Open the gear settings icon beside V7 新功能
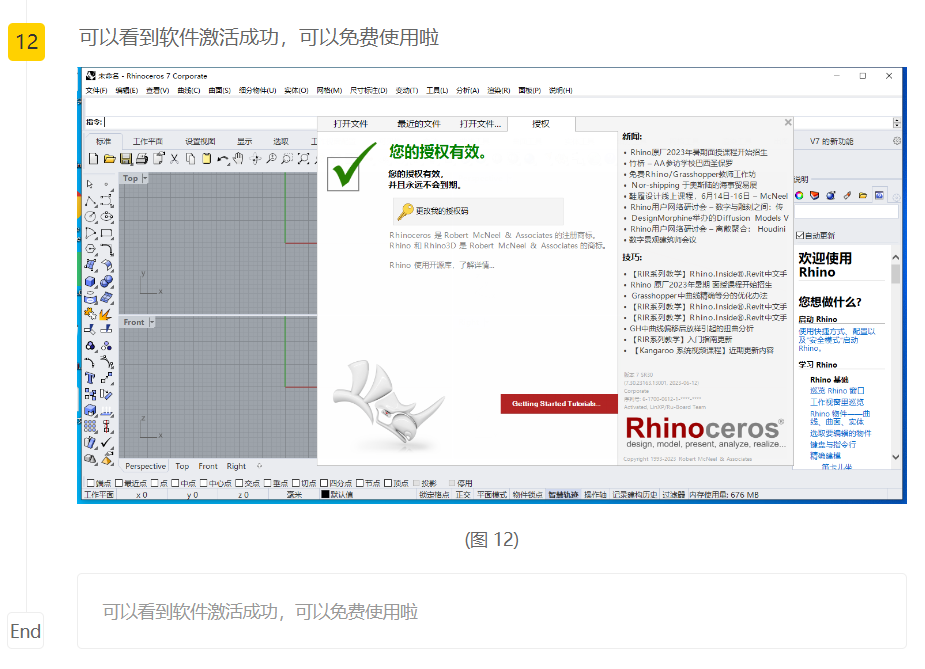 897,141
